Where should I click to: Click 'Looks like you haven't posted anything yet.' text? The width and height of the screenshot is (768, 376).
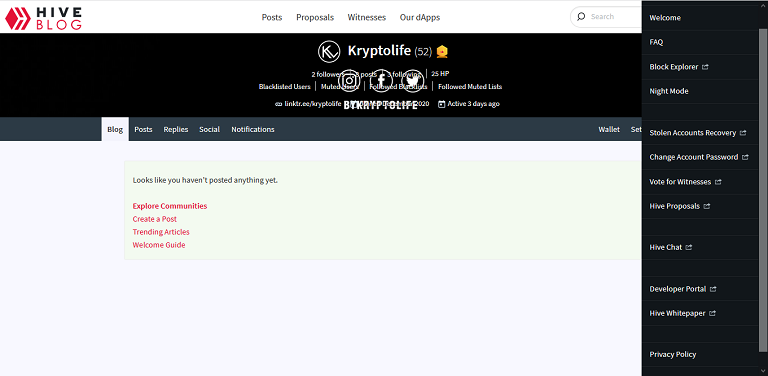pyautogui.click(x=205, y=180)
